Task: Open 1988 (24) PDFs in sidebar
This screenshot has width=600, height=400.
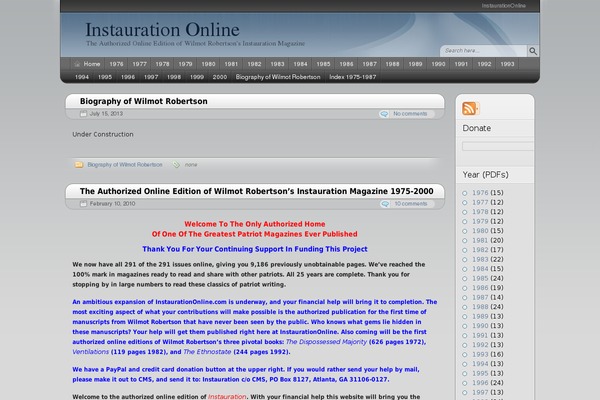Action: tap(488, 307)
